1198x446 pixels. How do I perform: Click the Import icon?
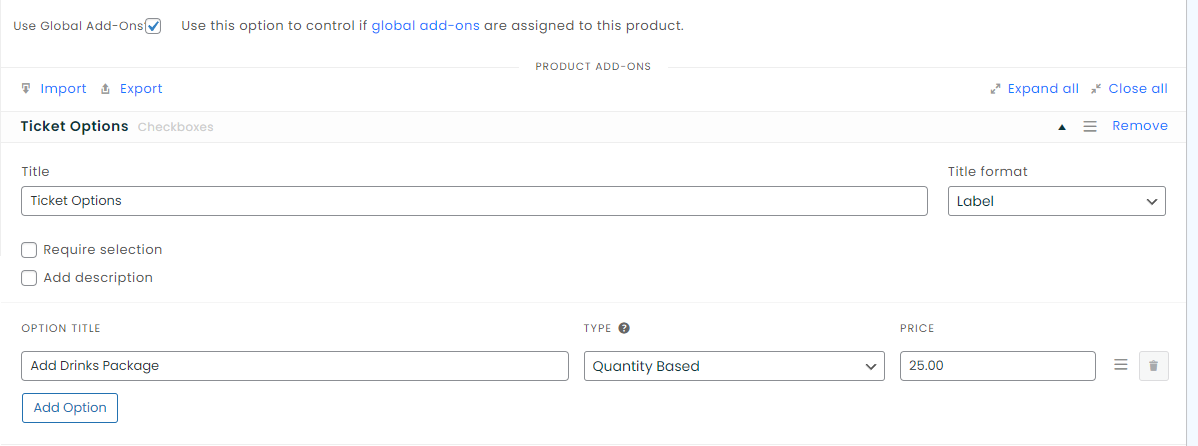click(26, 89)
